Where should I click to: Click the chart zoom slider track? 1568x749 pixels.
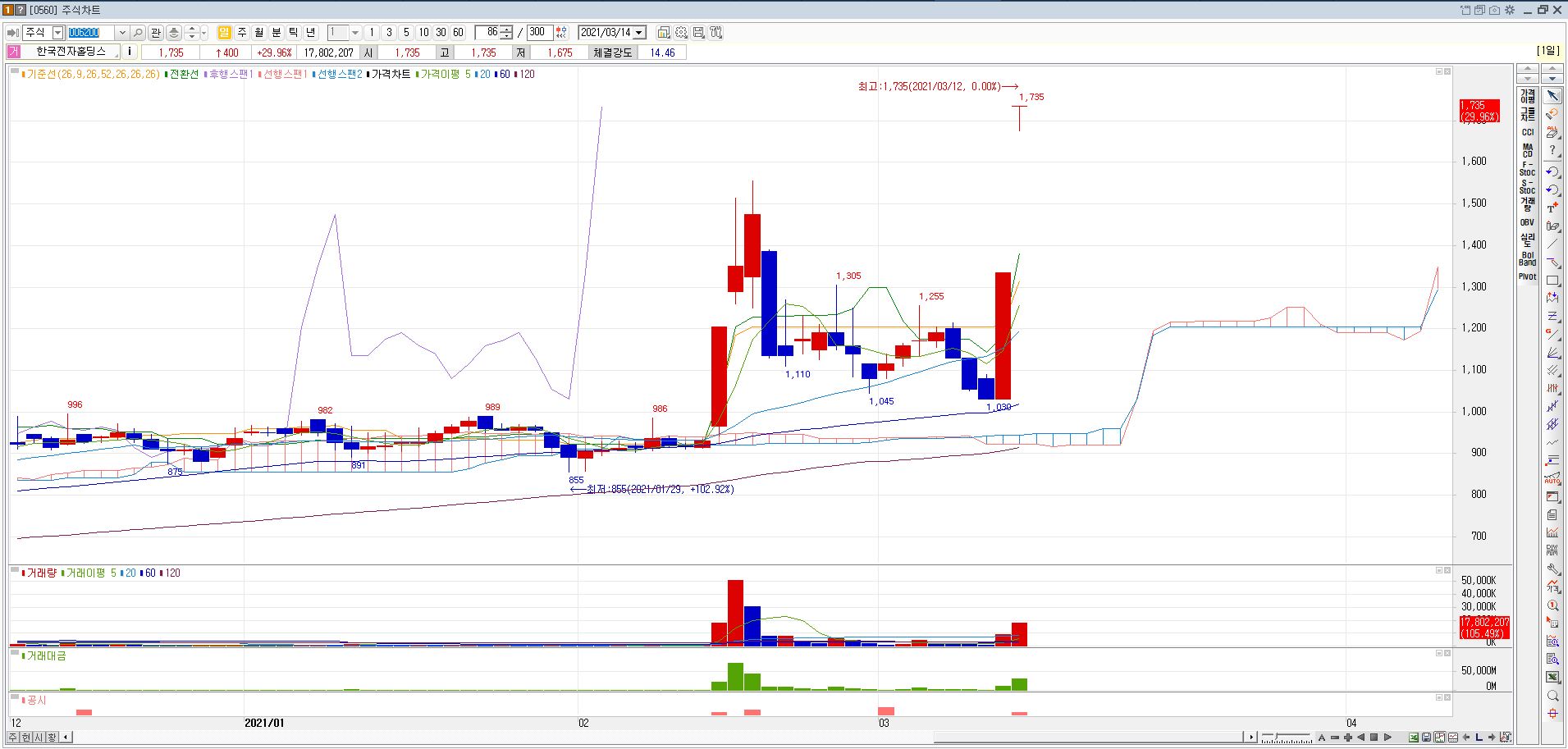pos(1287,737)
